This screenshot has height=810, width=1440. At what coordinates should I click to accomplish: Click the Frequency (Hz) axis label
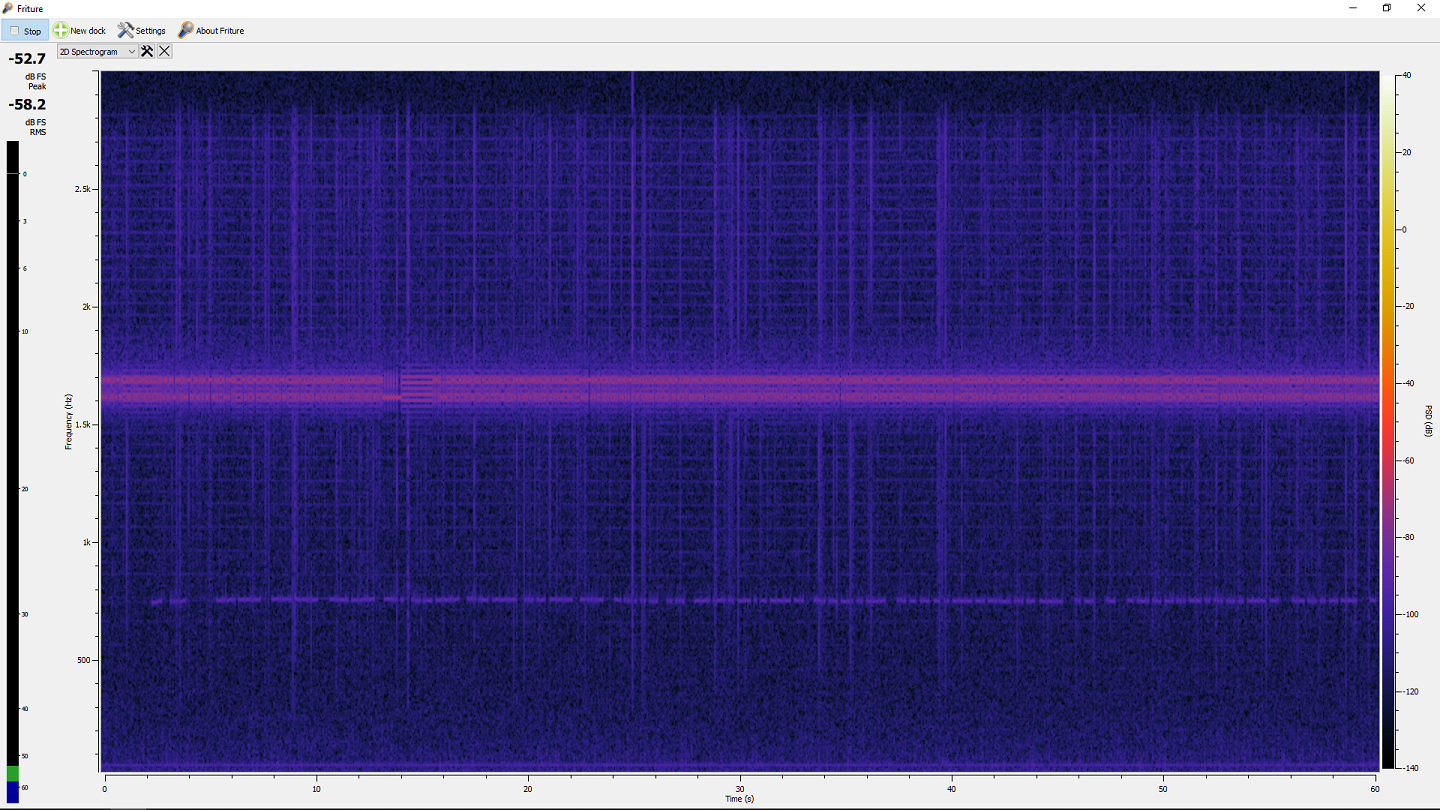pyautogui.click(x=69, y=420)
